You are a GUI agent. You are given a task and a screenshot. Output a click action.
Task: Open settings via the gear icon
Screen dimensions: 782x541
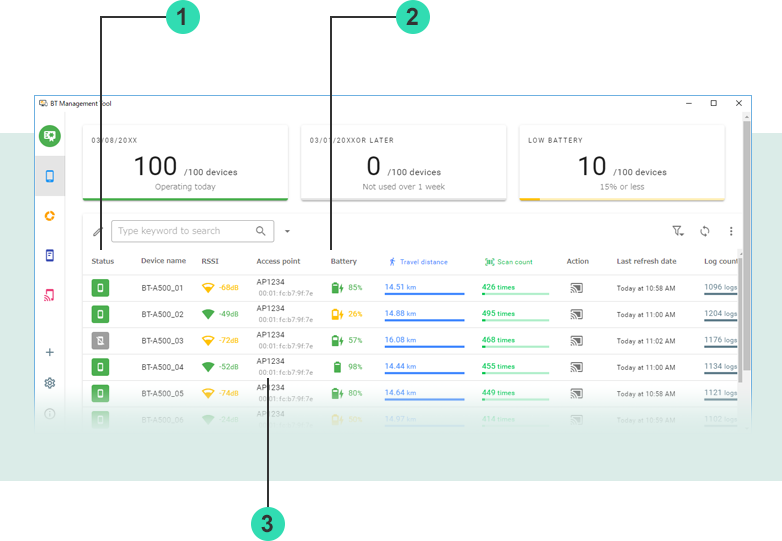50,383
